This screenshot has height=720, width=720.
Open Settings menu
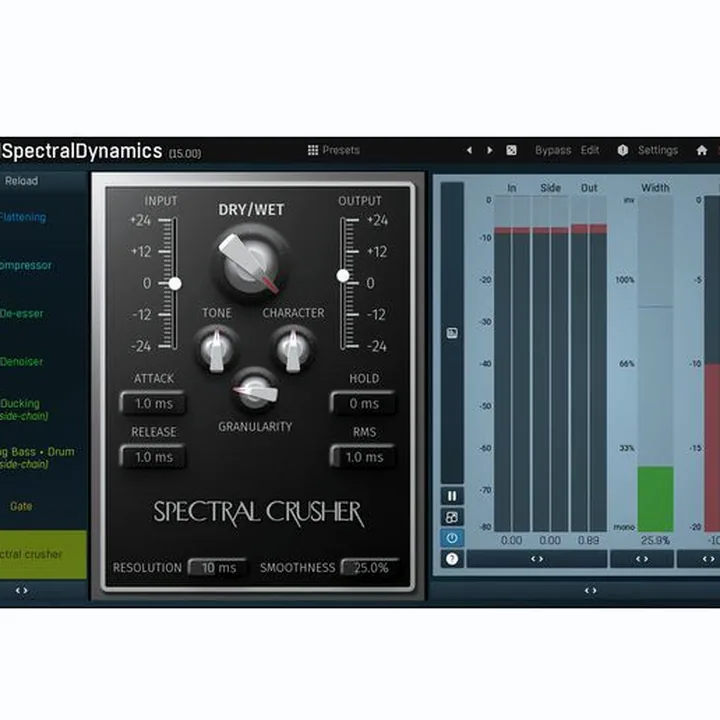pyautogui.click(x=658, y=150)
